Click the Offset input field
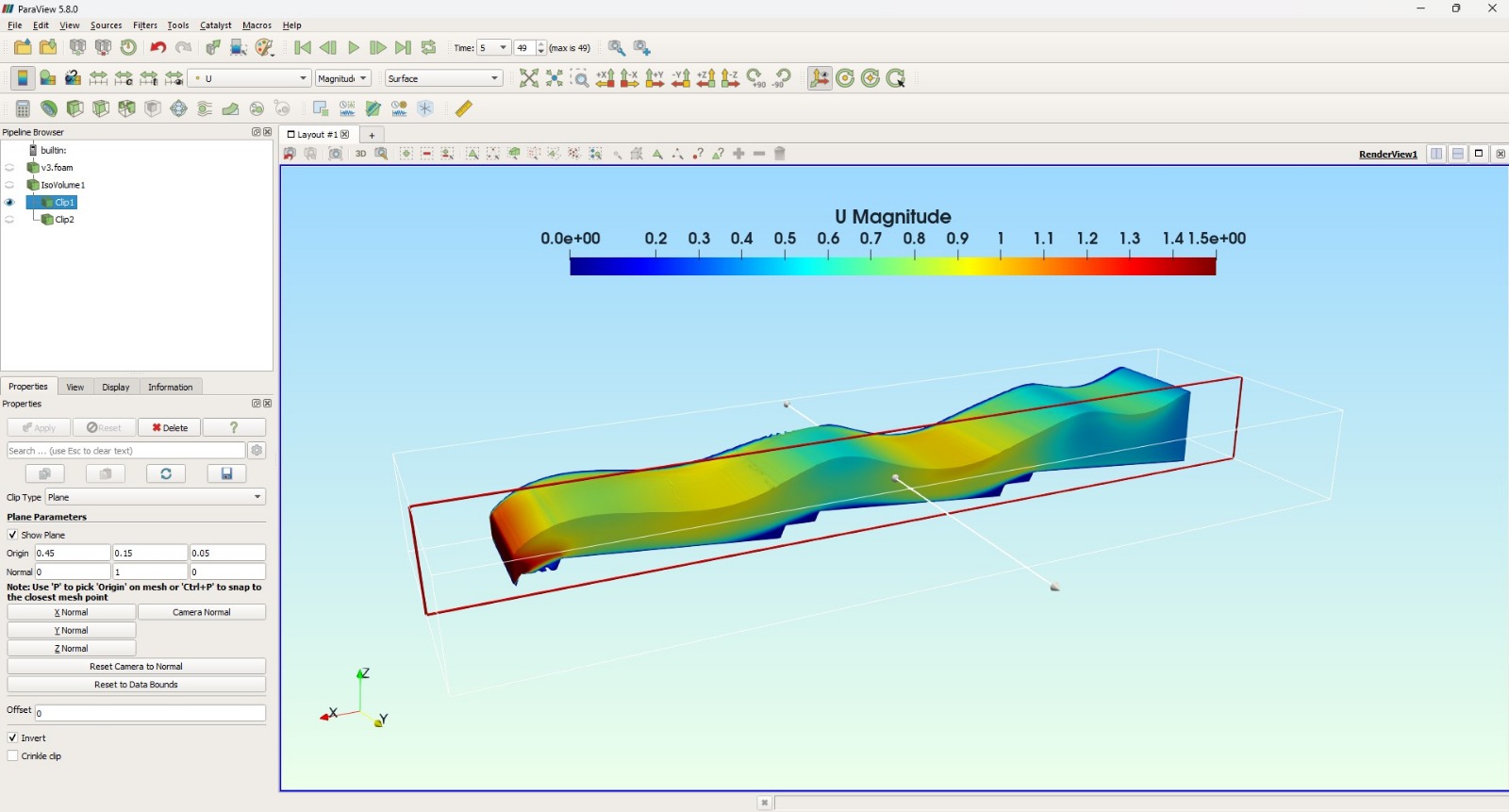This screenshot has width=1509, height=812. tap(150, 713)
